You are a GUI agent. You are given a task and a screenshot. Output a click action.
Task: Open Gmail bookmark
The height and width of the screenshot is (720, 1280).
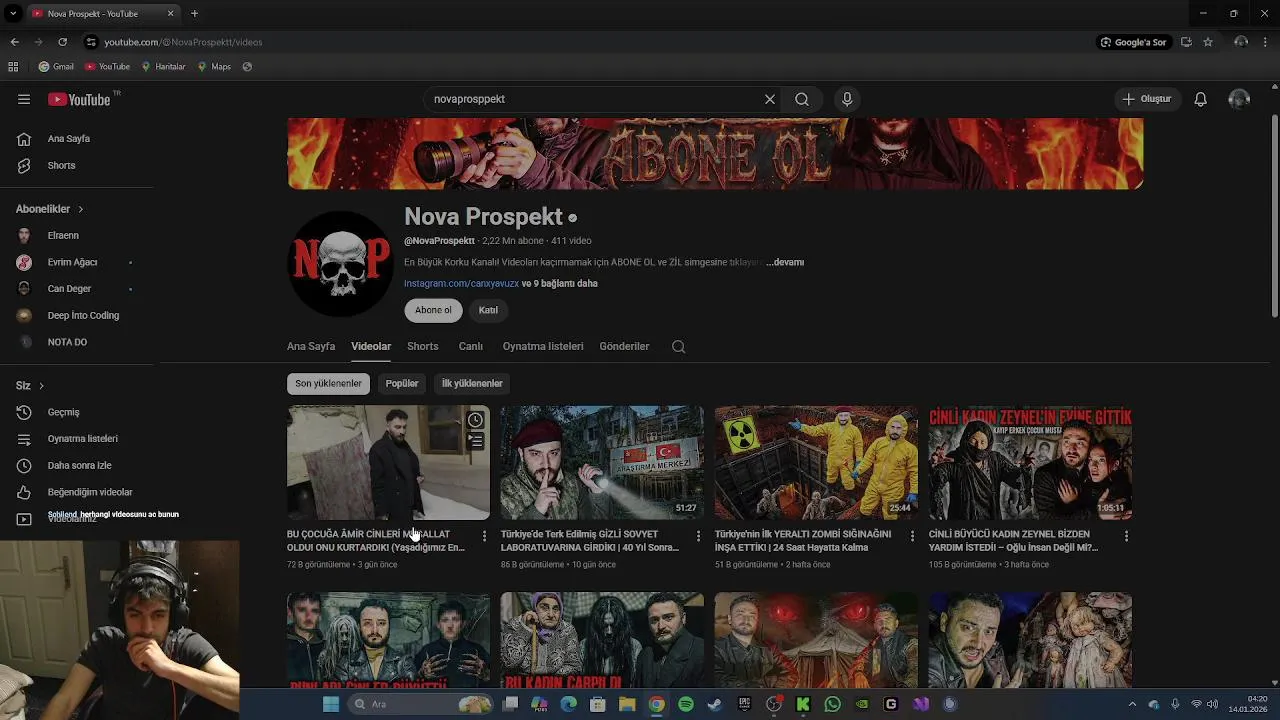pos(56,67)
